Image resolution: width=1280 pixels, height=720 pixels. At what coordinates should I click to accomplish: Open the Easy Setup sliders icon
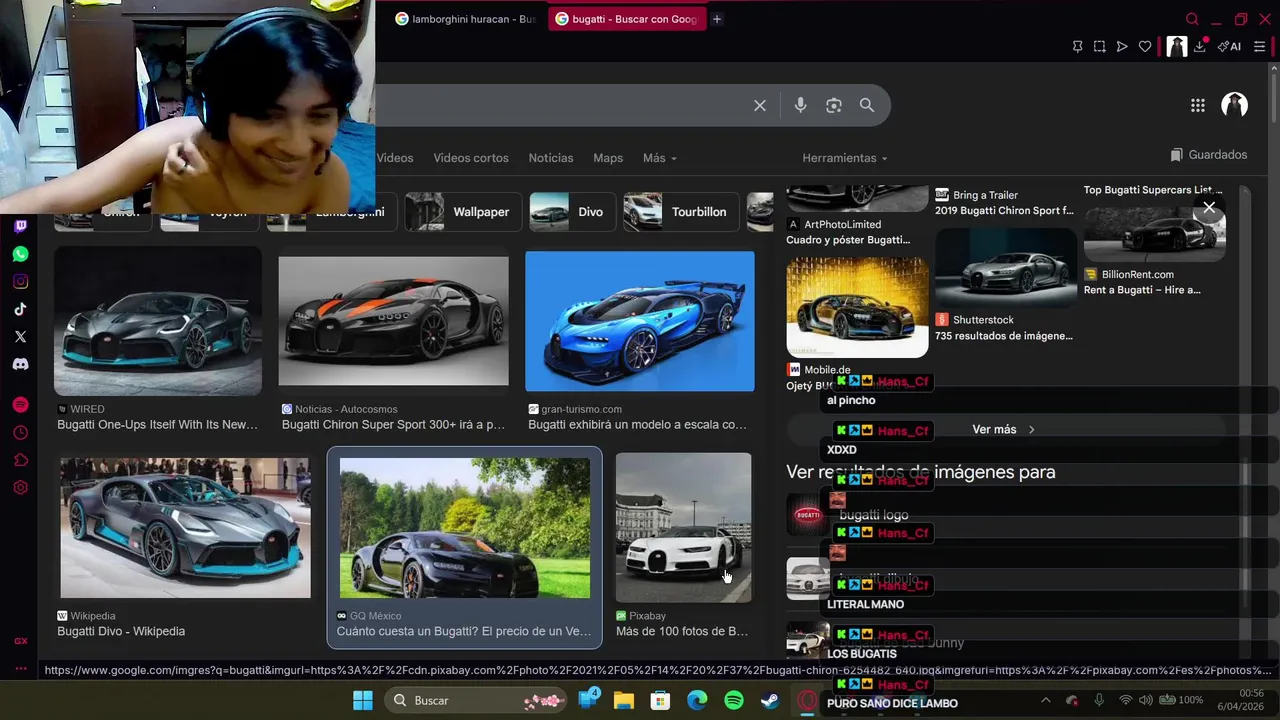coord(1260,46)
